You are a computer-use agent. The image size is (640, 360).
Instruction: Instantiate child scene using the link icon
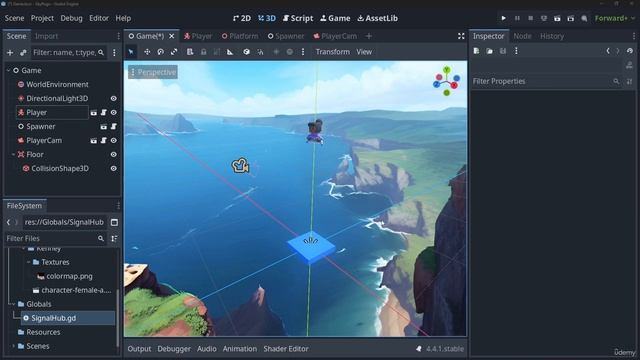tap(23, 52)
